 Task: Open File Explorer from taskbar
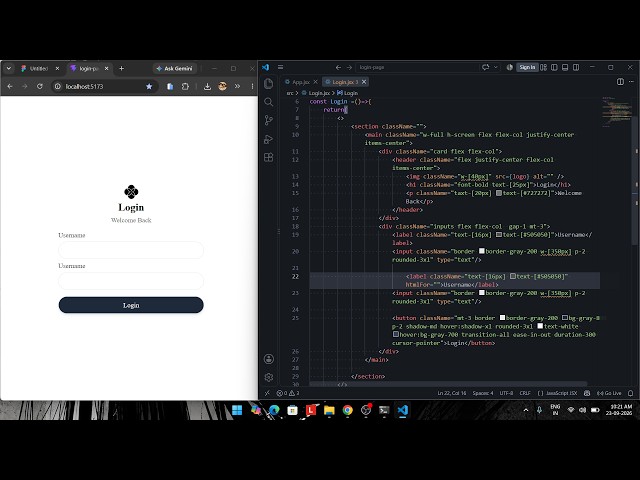(329, 410)
